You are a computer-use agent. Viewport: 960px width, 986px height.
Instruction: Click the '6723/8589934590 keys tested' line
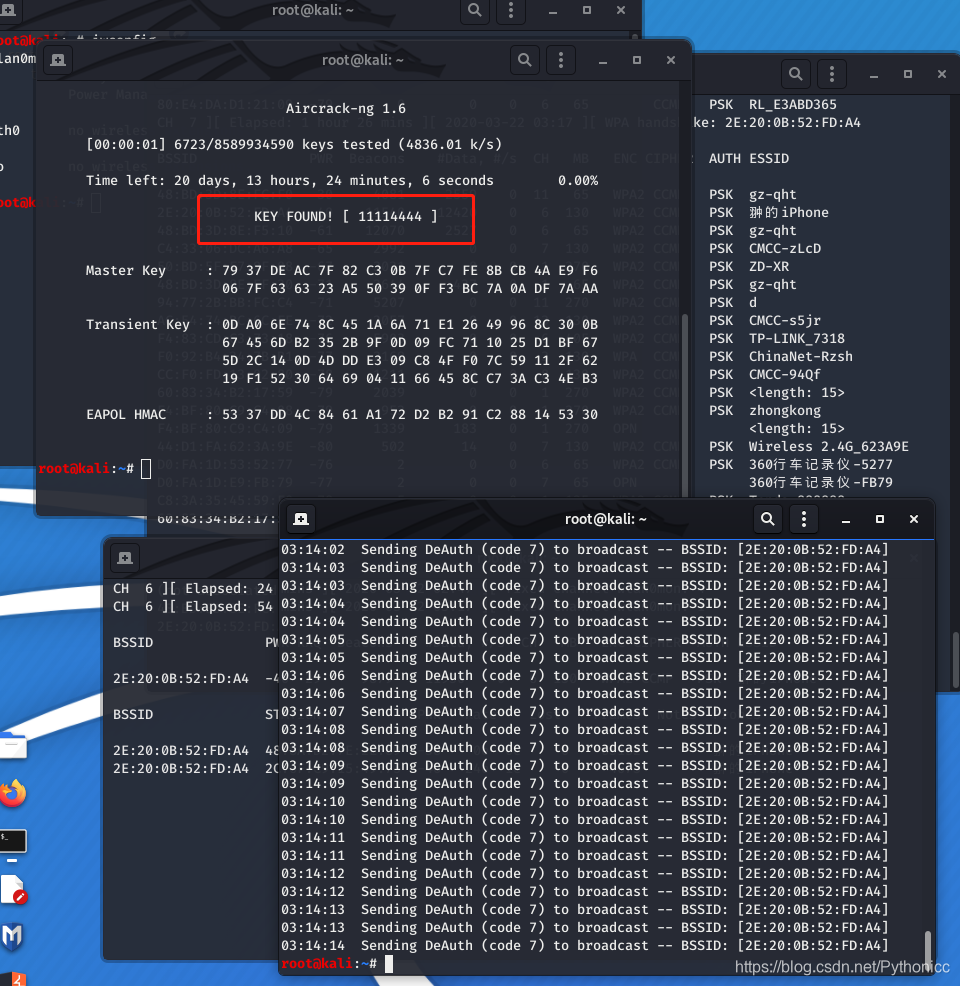pos(294,145)
